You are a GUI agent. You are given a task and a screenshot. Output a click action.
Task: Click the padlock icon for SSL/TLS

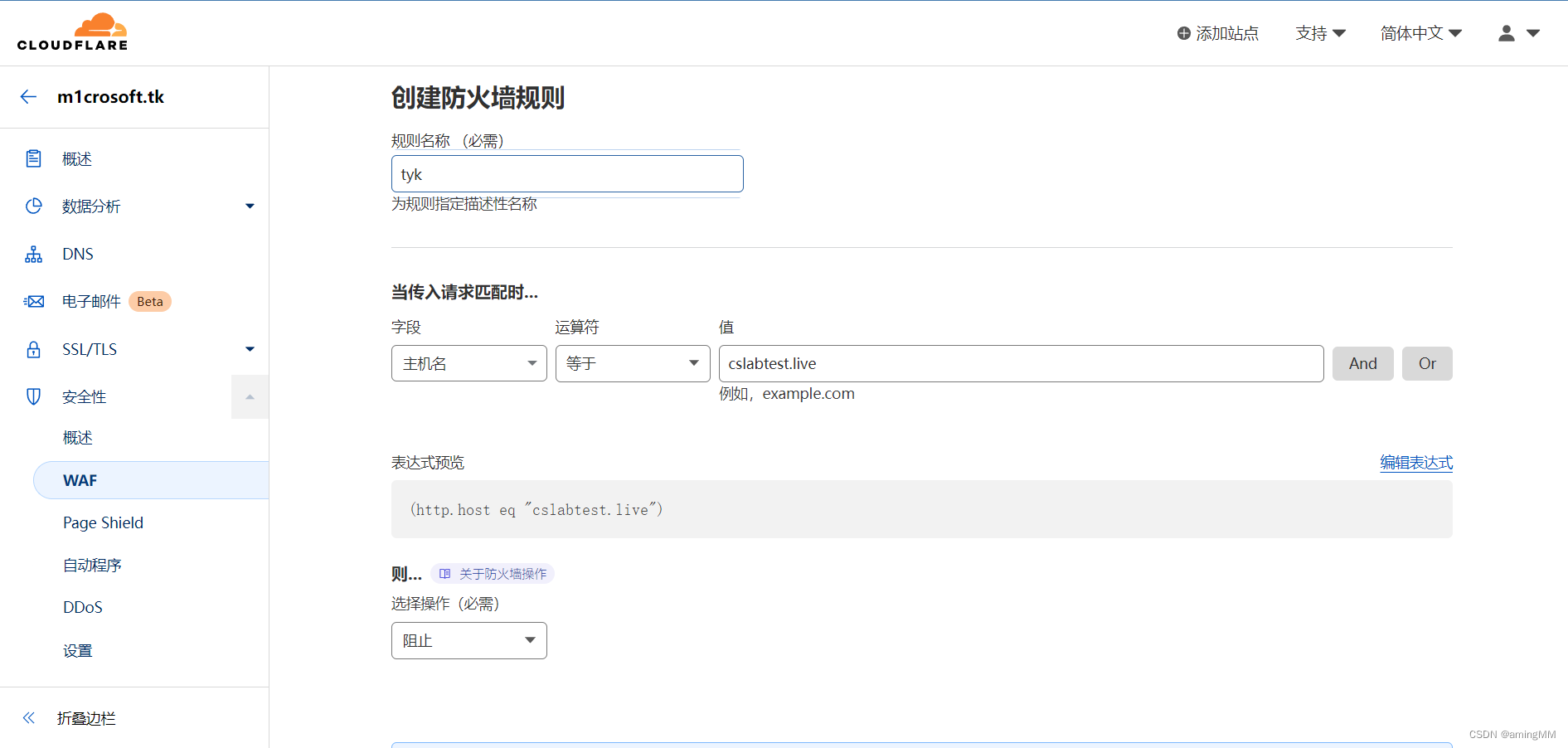click(33, 349)
